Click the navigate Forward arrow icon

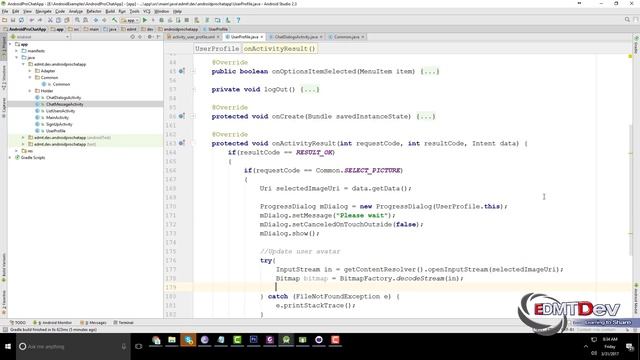coord(104,20)
